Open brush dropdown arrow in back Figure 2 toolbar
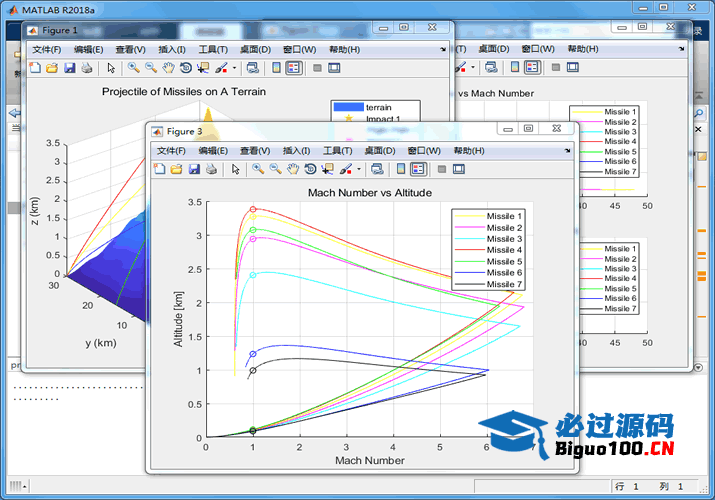This screenshot has height=500, width=715. click(x=473, y=67)
